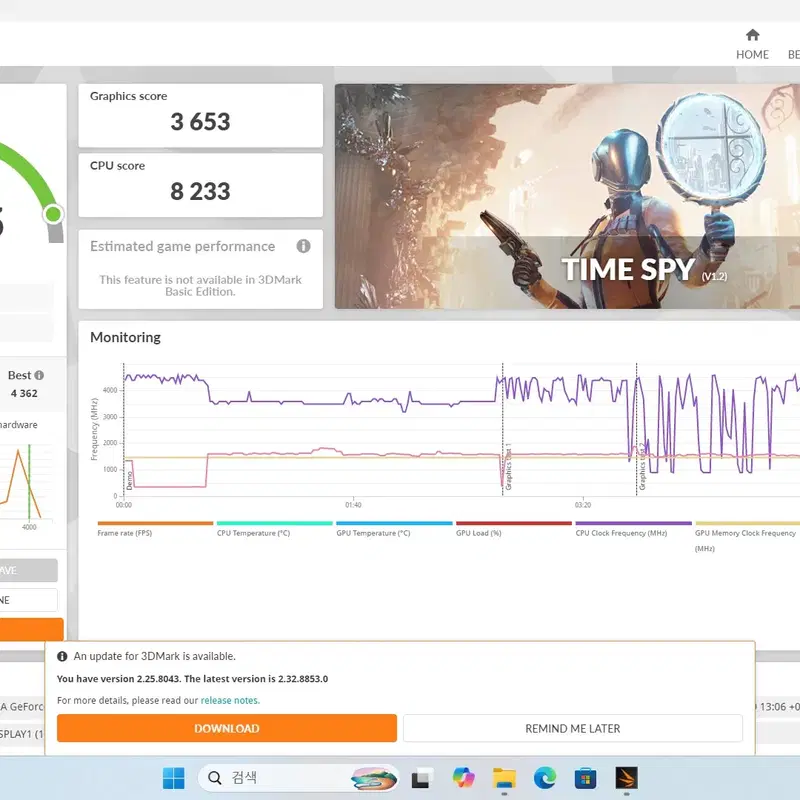Click the Time Spy banner image
800x800 pixels.
point(567,196)
